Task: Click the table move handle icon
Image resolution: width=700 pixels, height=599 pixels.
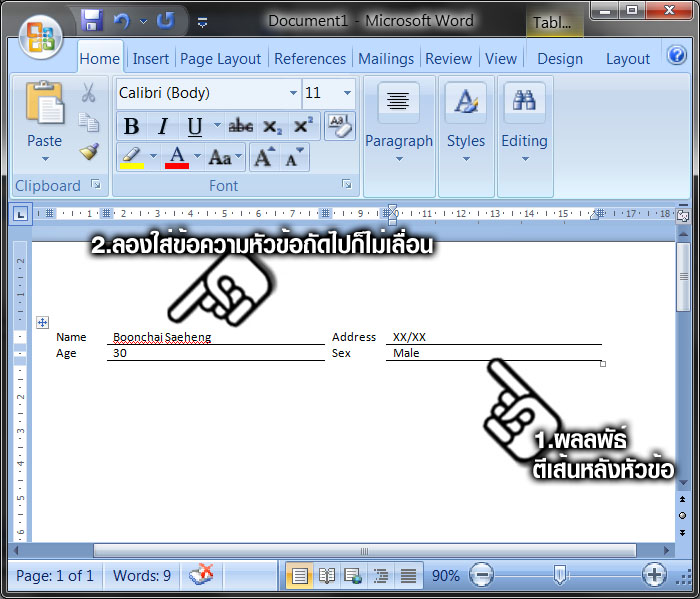Action: [42, 322]
